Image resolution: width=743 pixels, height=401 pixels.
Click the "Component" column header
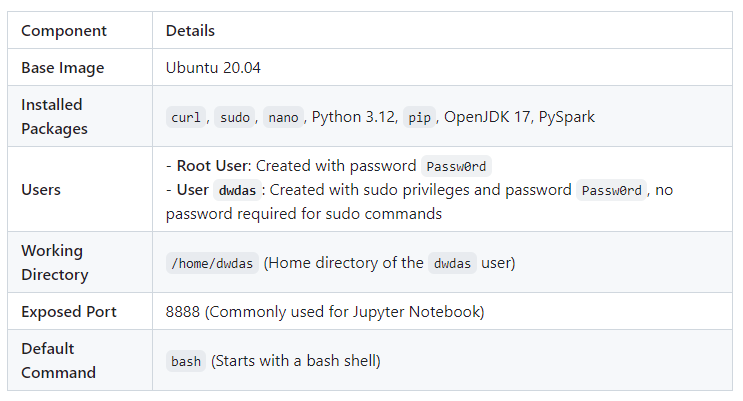[63, 30]
